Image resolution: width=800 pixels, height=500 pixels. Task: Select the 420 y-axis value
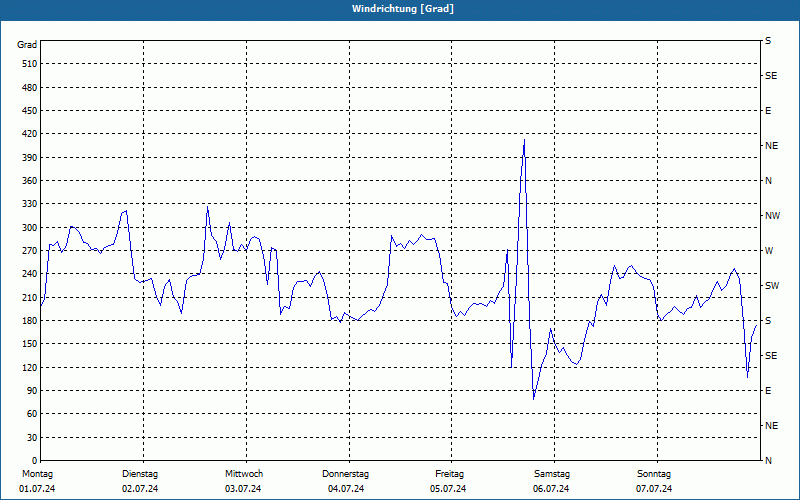(x=30, y=134)
